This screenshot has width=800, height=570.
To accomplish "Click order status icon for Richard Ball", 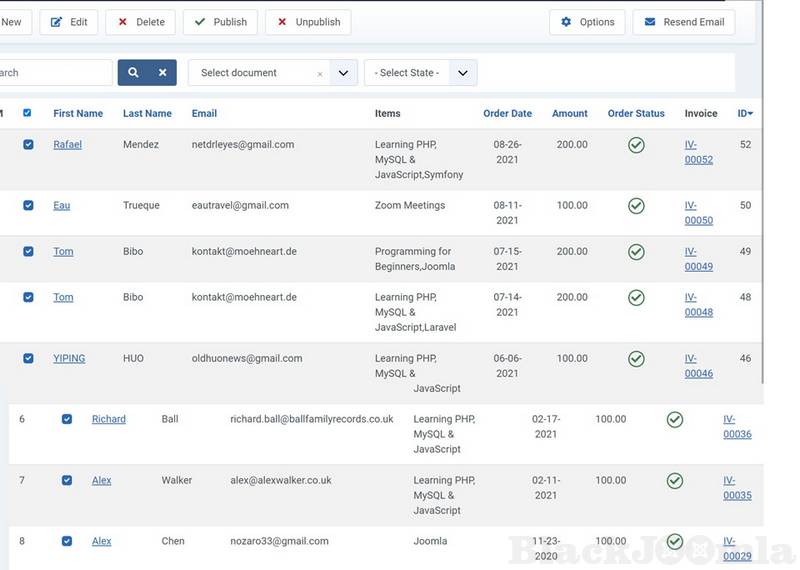I will pos(675,420).
